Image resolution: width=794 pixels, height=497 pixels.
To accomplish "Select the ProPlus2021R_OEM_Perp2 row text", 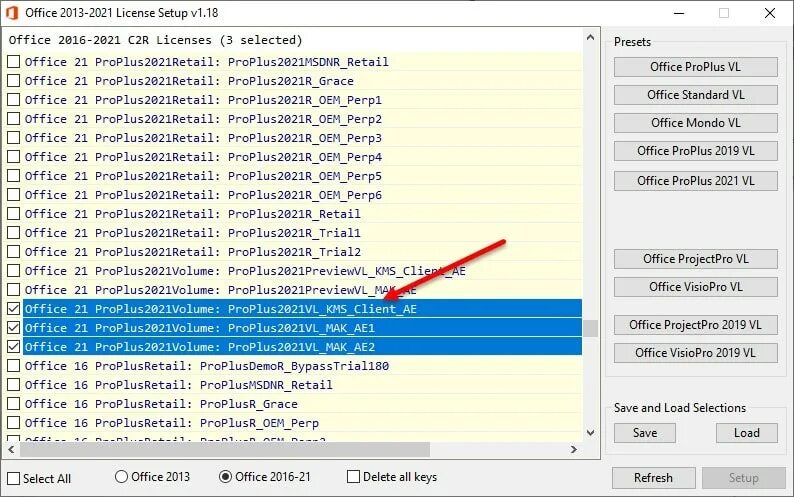I will tap(204, 119).
